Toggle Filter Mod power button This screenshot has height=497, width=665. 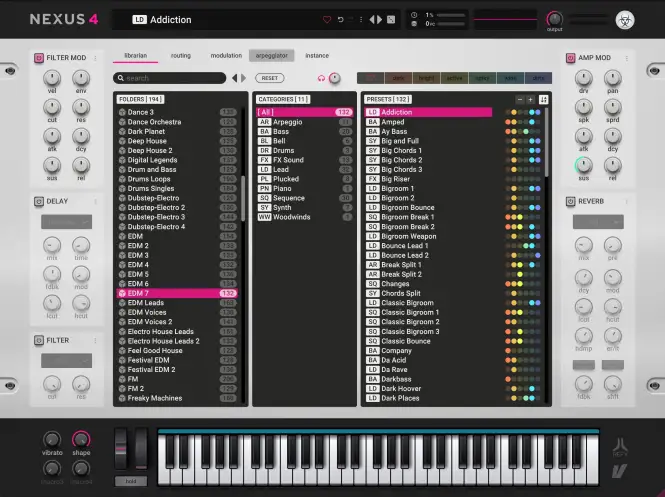coord(39,58)
